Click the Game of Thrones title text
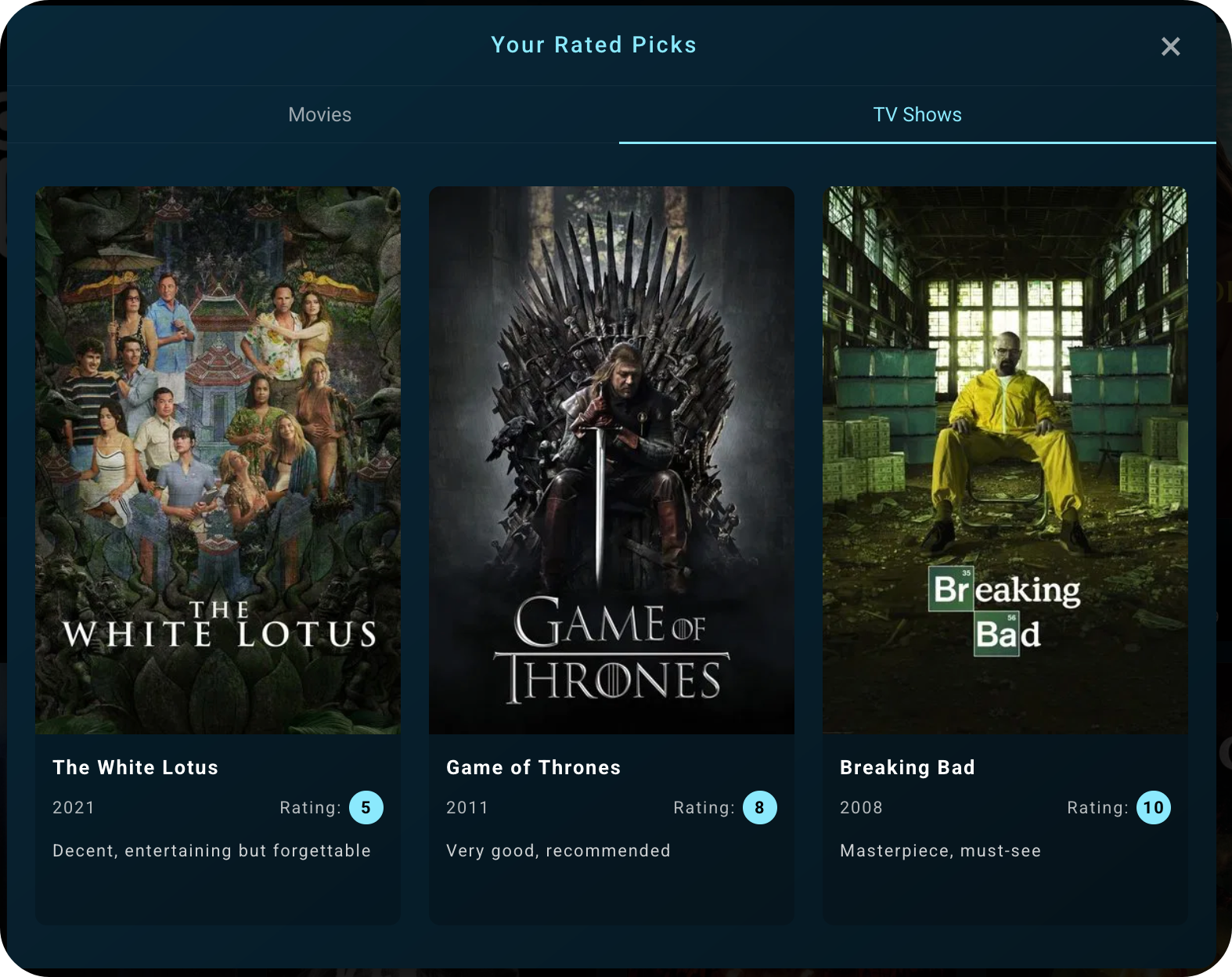The image size is (1232, 977). 533,768
